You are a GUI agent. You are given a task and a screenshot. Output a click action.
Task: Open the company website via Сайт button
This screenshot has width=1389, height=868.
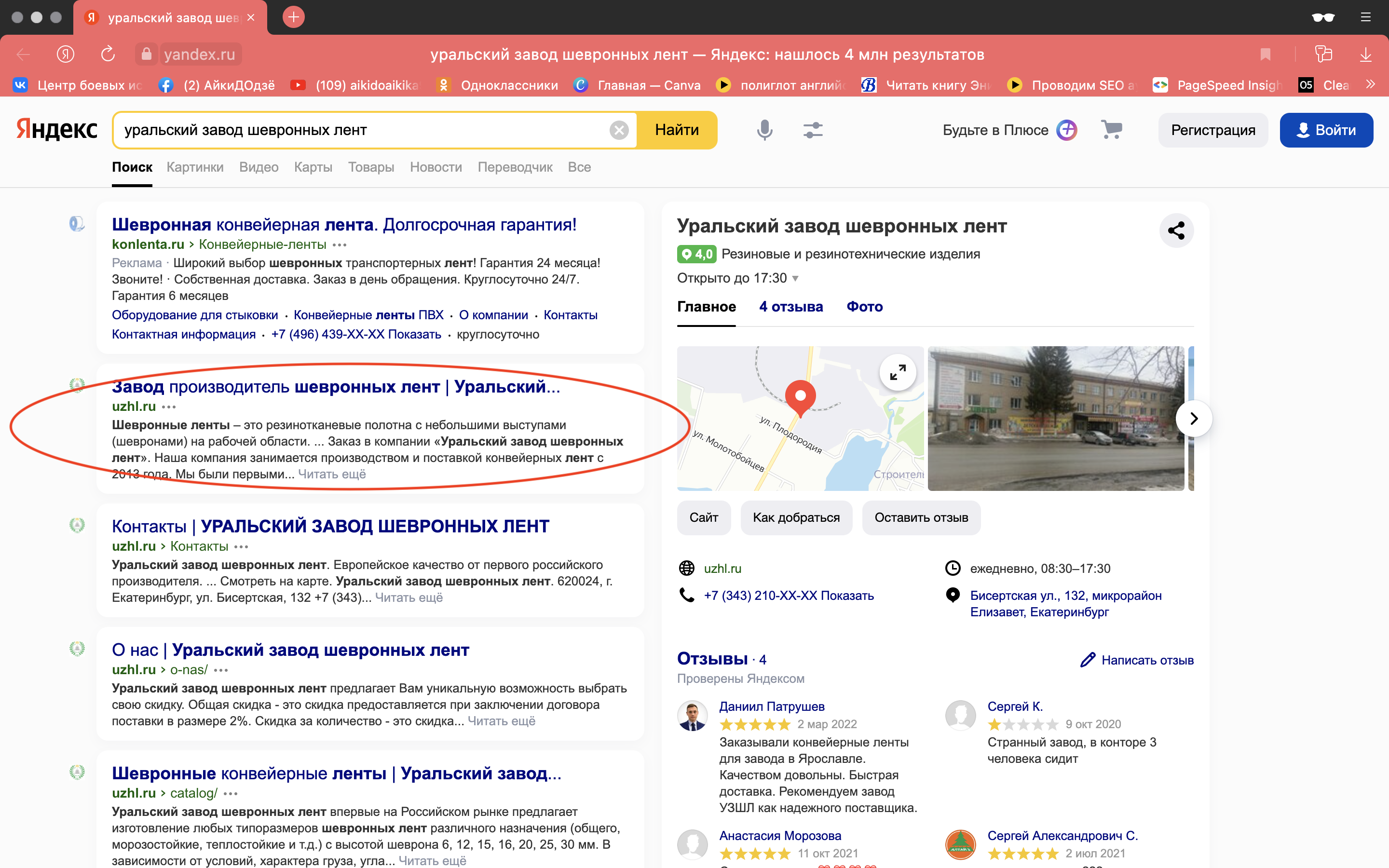tap(704, 517)
